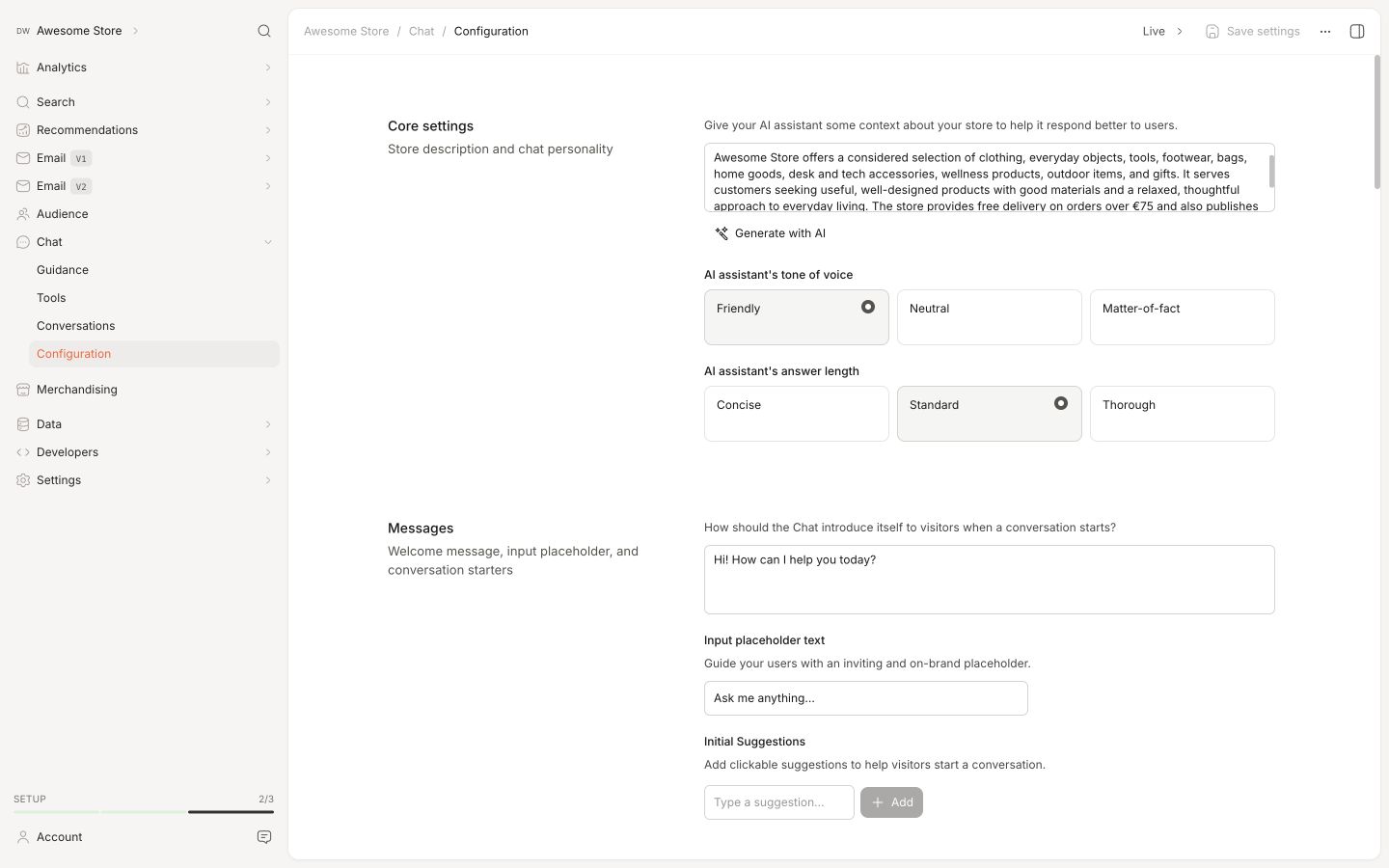Go to Conversations in Chat menu

pos(154,326)
